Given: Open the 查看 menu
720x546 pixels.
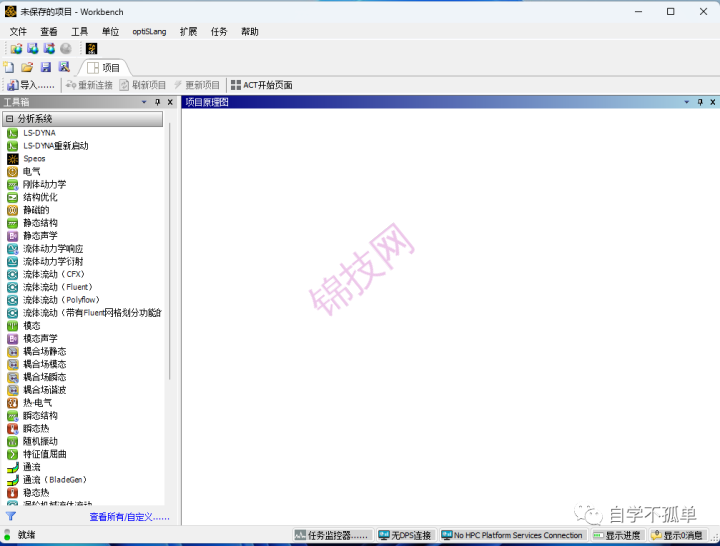Looking at the screenshot, I should pyautogui.click(x=49, y=32).
